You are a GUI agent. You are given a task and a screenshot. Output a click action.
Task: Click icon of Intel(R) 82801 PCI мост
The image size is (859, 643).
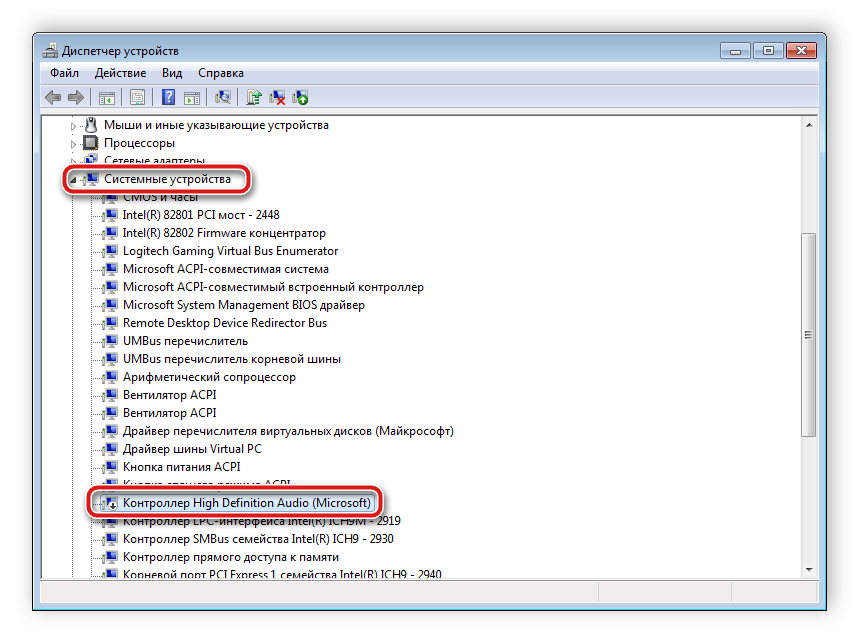pyautogui.click(x=110, y=215)
